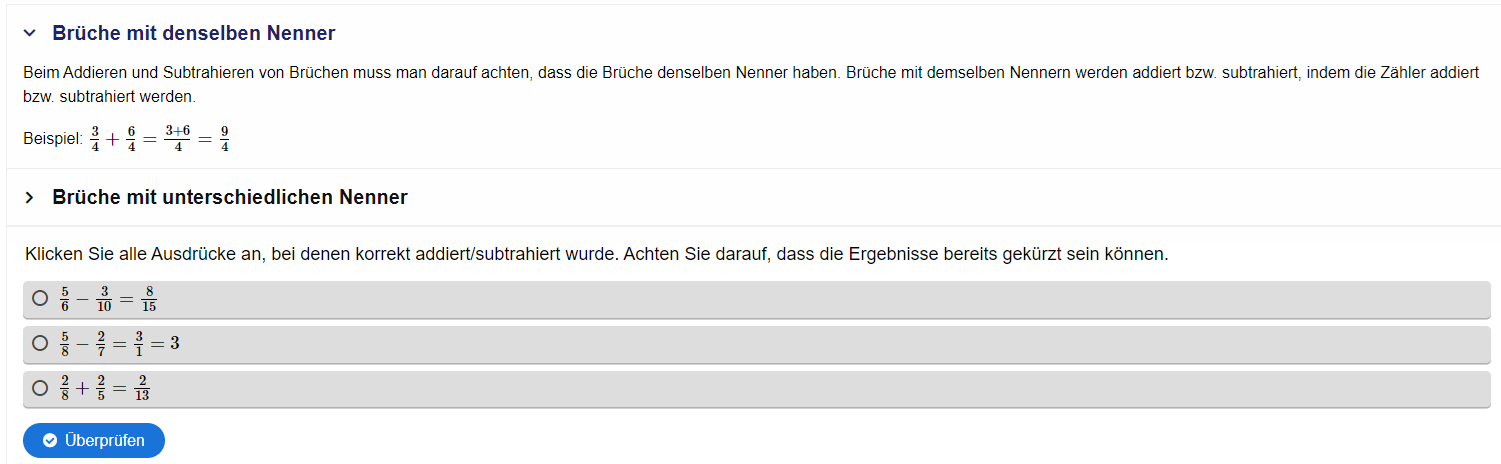1501x464 pixels.
Task: Click the formula 5/6 − 3/10 = 8/15
Action: (x=108, y=299)
